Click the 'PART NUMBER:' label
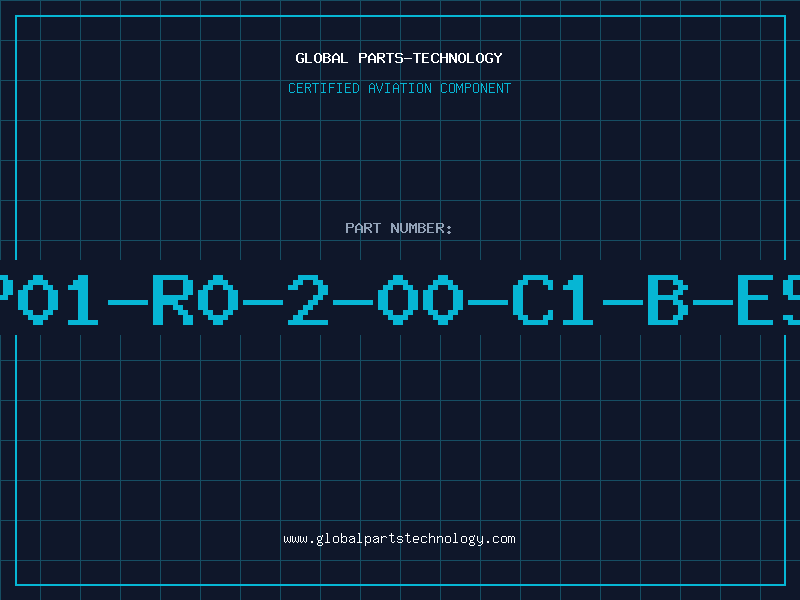 [399, 228]
